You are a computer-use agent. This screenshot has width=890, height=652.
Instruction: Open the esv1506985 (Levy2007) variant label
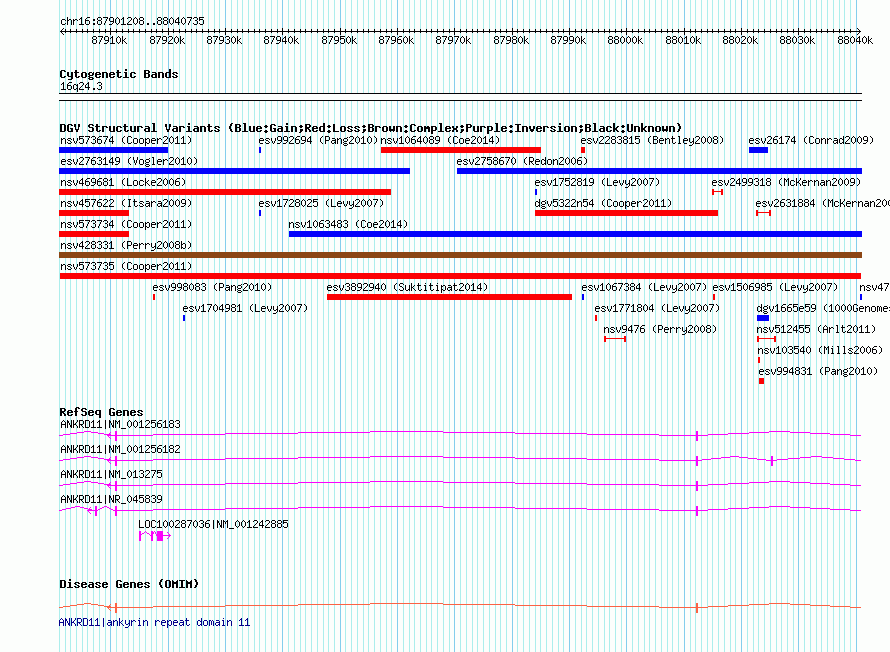coord(775,287)
